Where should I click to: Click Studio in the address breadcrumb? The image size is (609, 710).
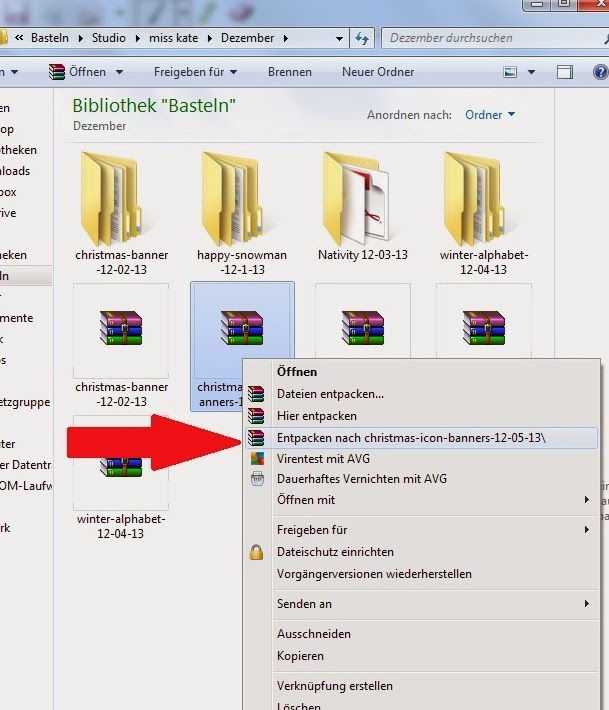coord(109,38)
